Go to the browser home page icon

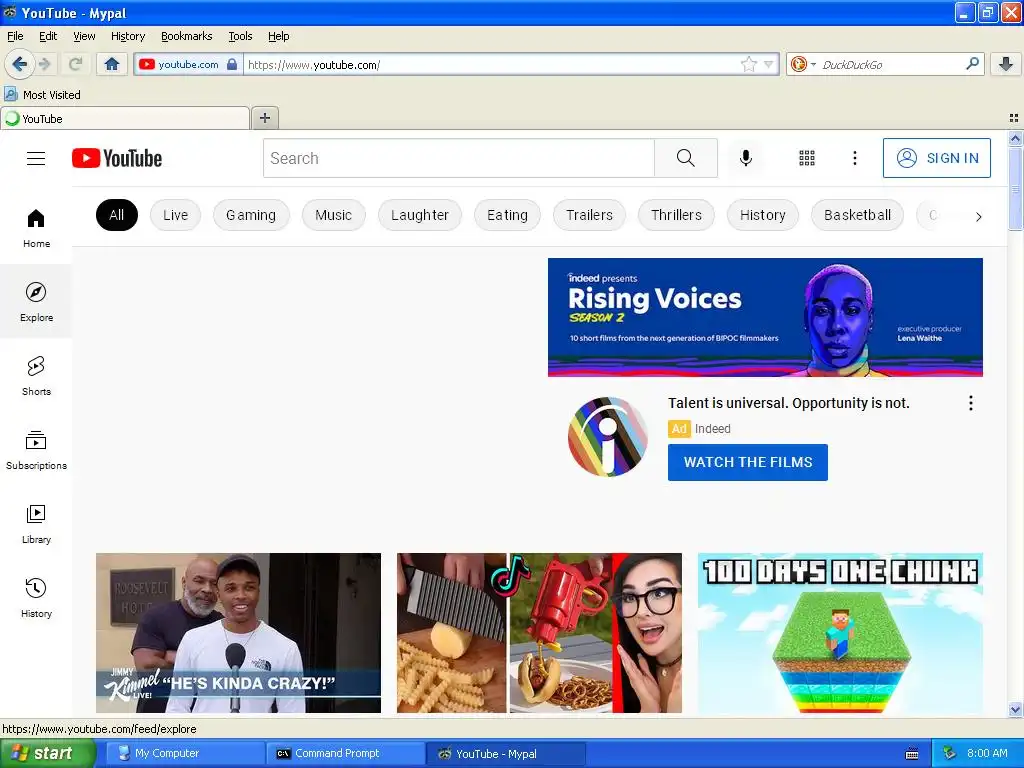112,64
